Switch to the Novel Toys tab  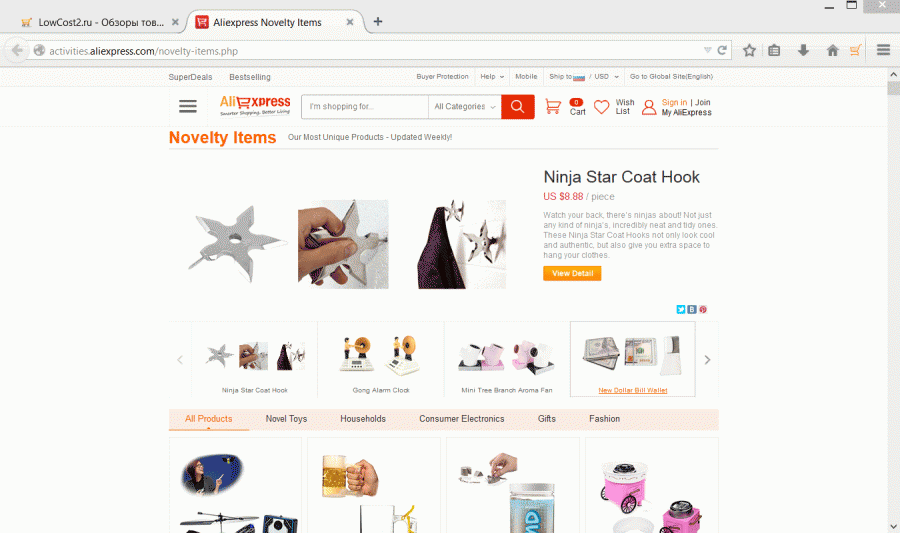point(286,419)
